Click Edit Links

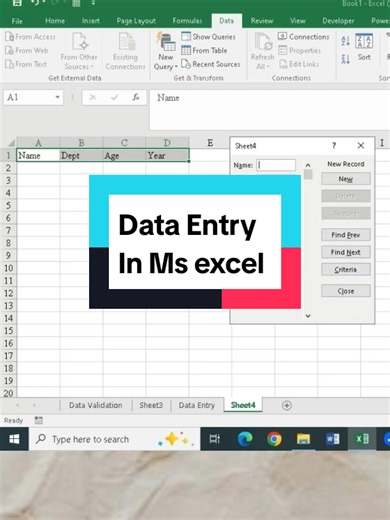coord(299,64)
